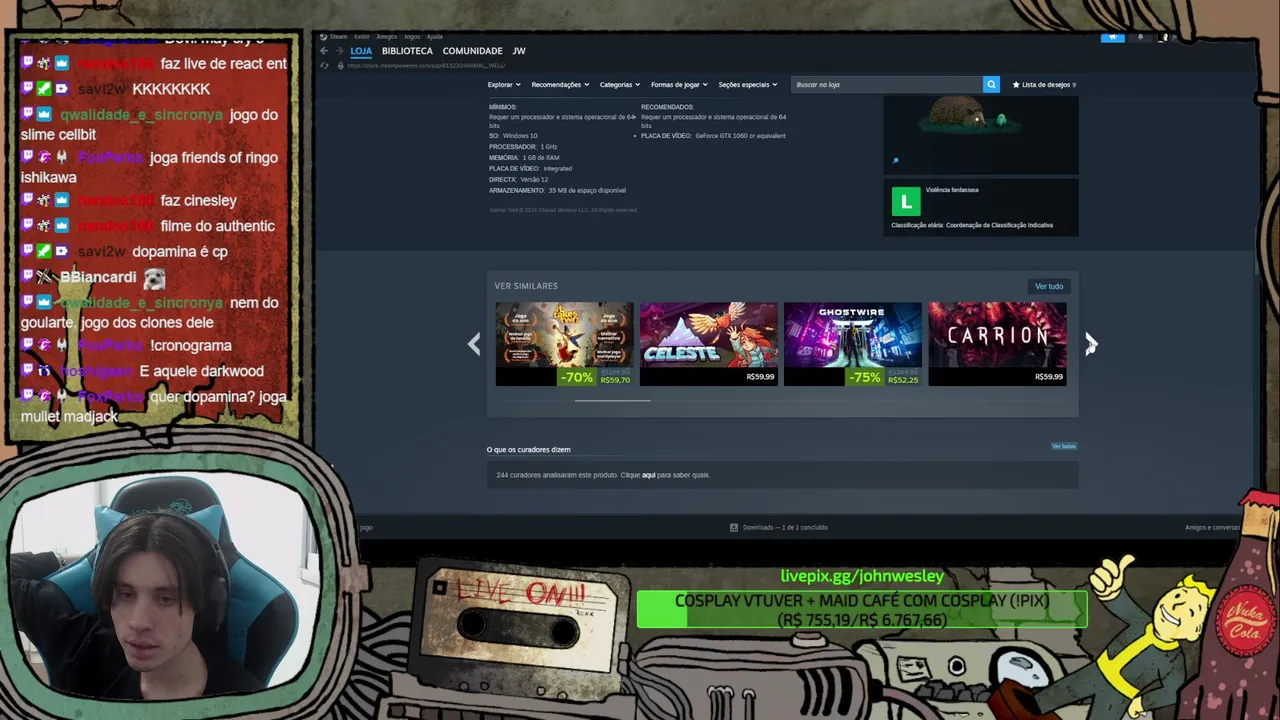Focus the Buscar na loja search field
Screen dimensions: 1280x720
(886, 85)
